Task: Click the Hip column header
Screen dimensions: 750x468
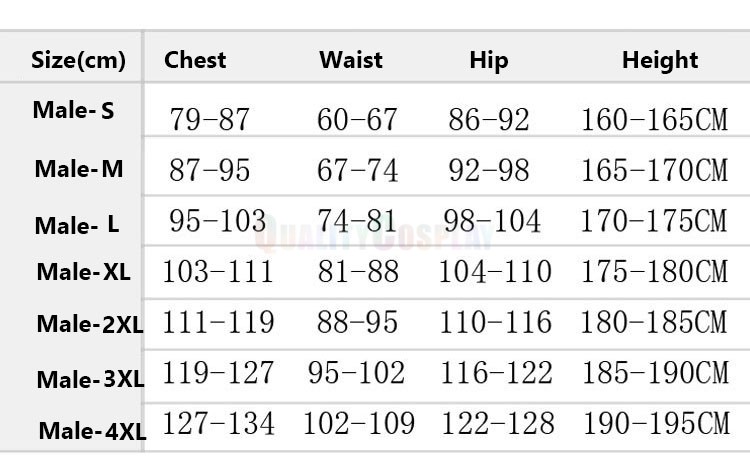Action: tap(489, 61)
